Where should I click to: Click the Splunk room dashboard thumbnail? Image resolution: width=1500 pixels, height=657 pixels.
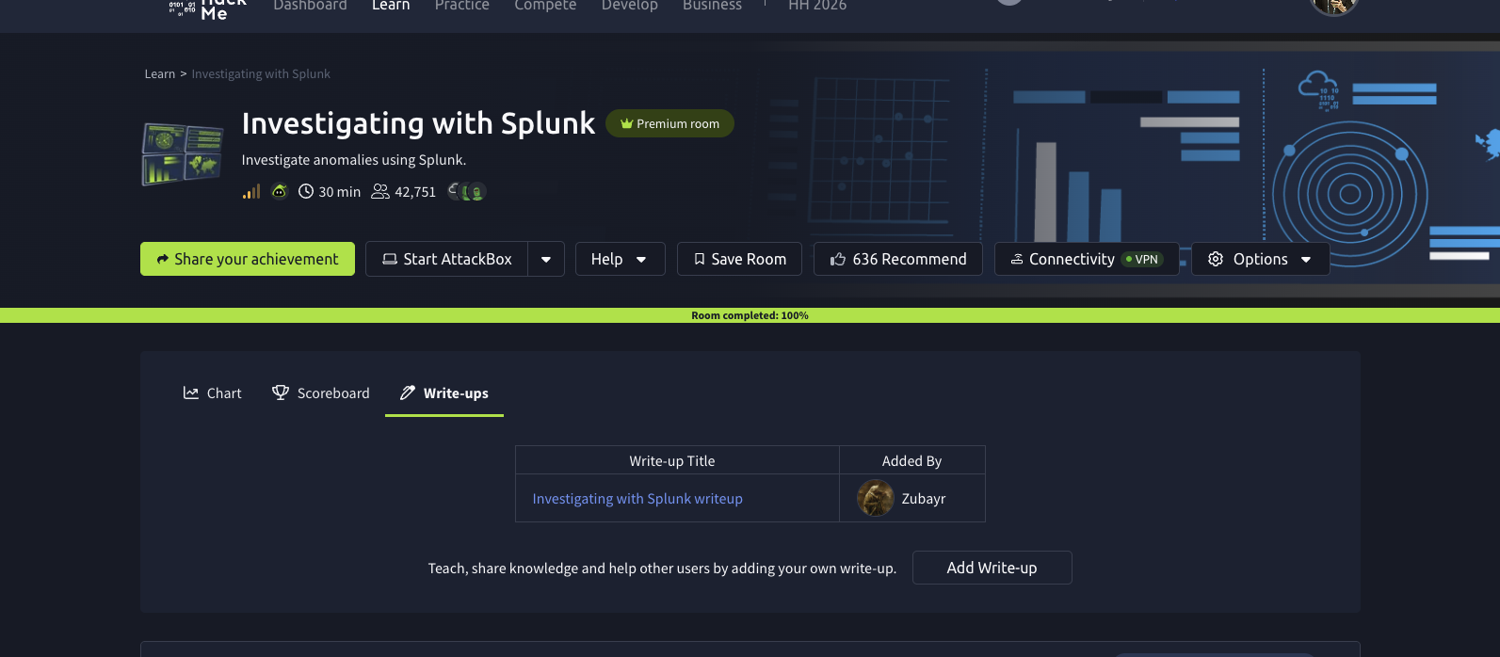[x=182, y=154]
